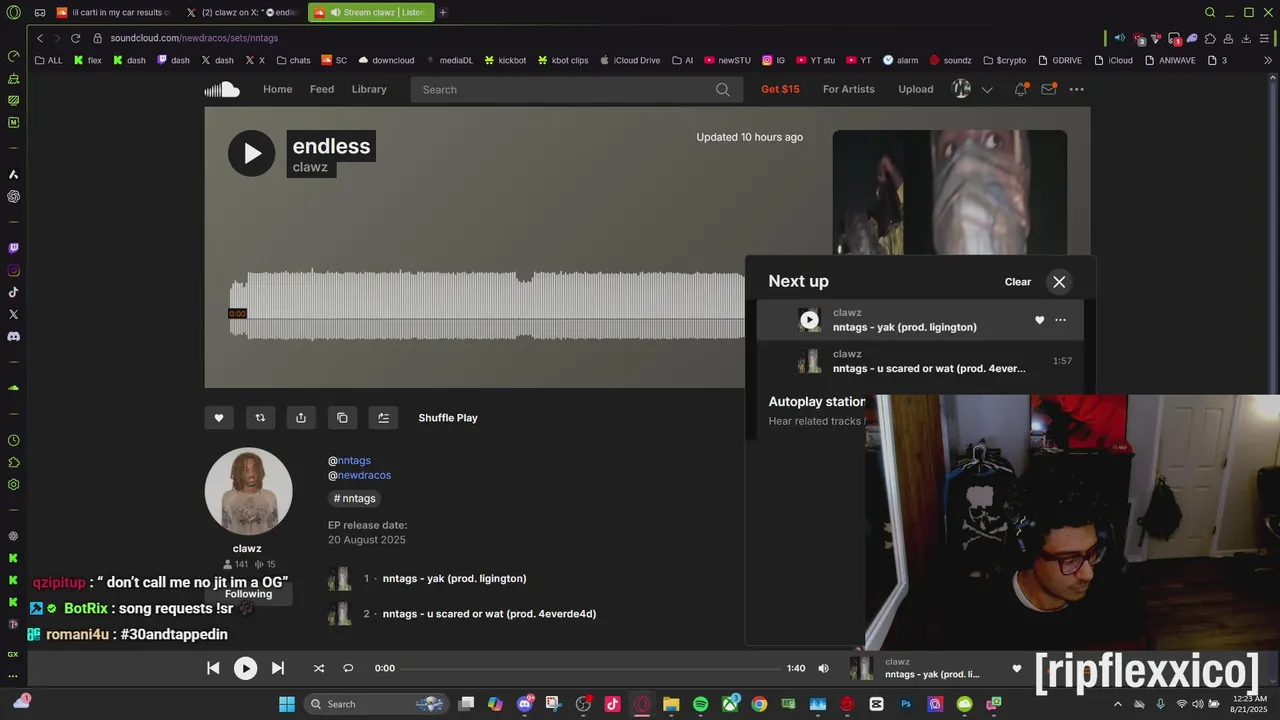Image resolution: width=1280 pixels, height=720 pixels.
Task: Like the yak track in Next up
Action: (1039, 320)
